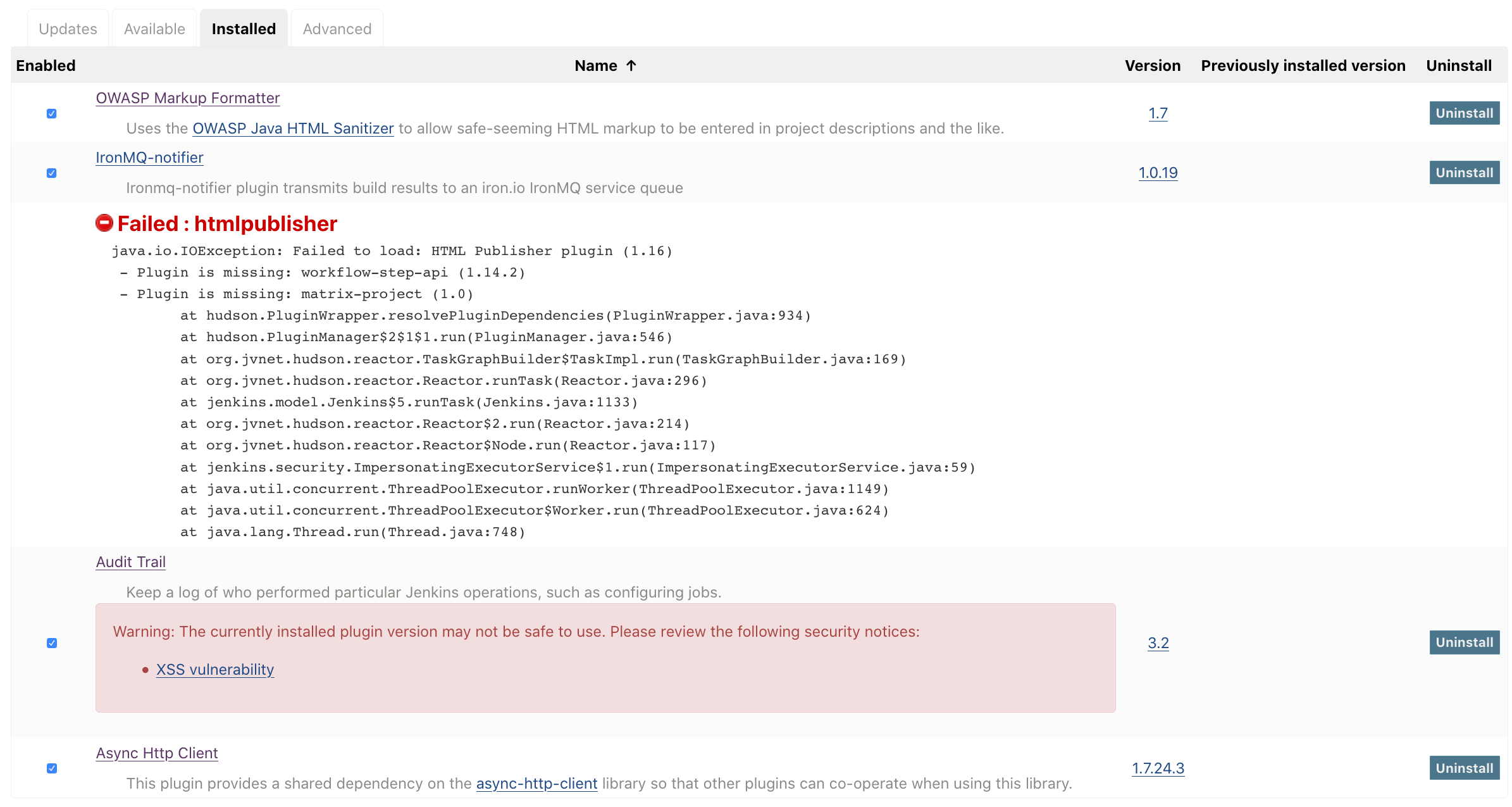Click the Version column header
The image size is (1512, 807).
[1153, 66]
